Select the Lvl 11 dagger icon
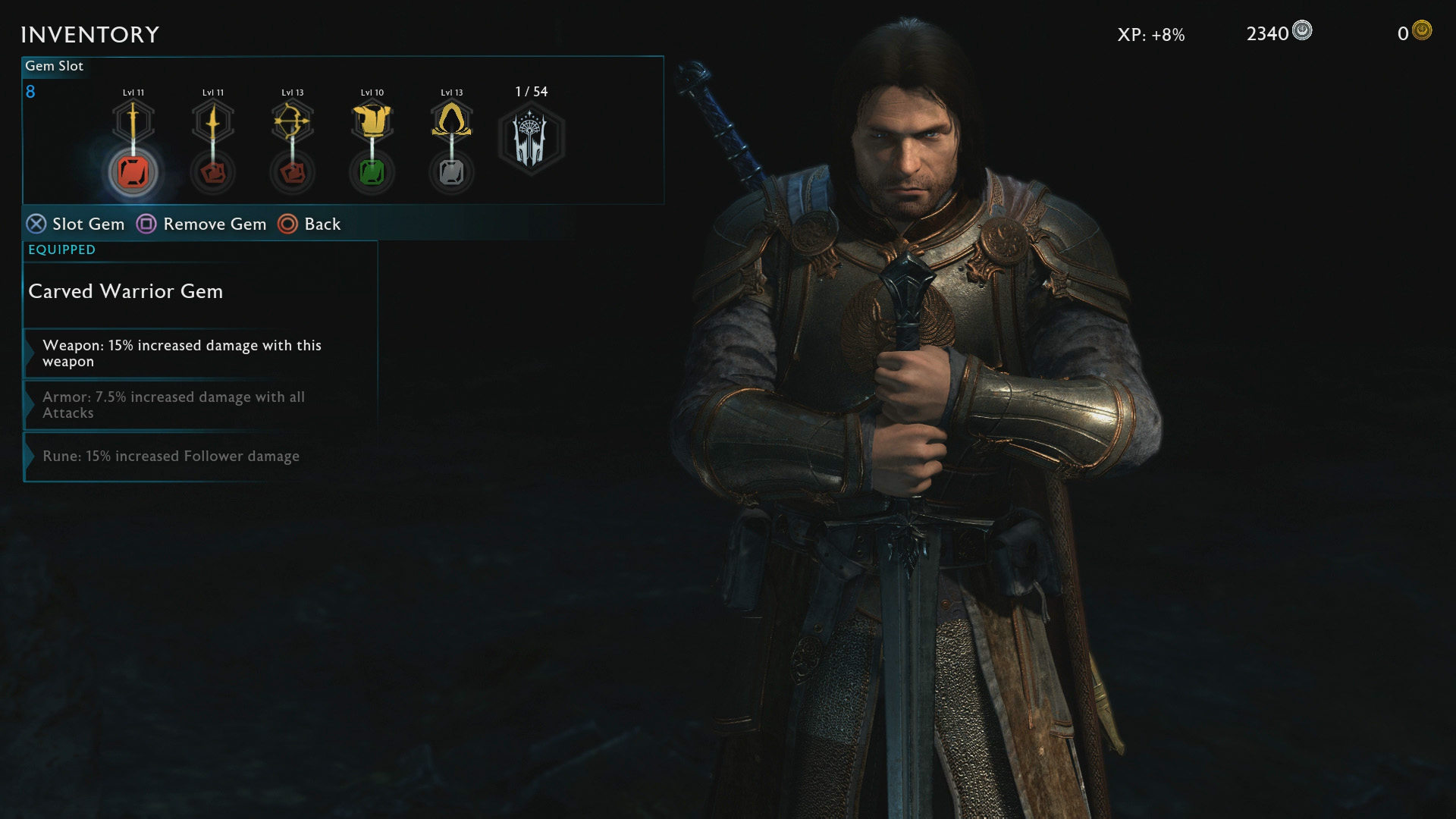1456x819 pixels. click(x=213, y=121)
